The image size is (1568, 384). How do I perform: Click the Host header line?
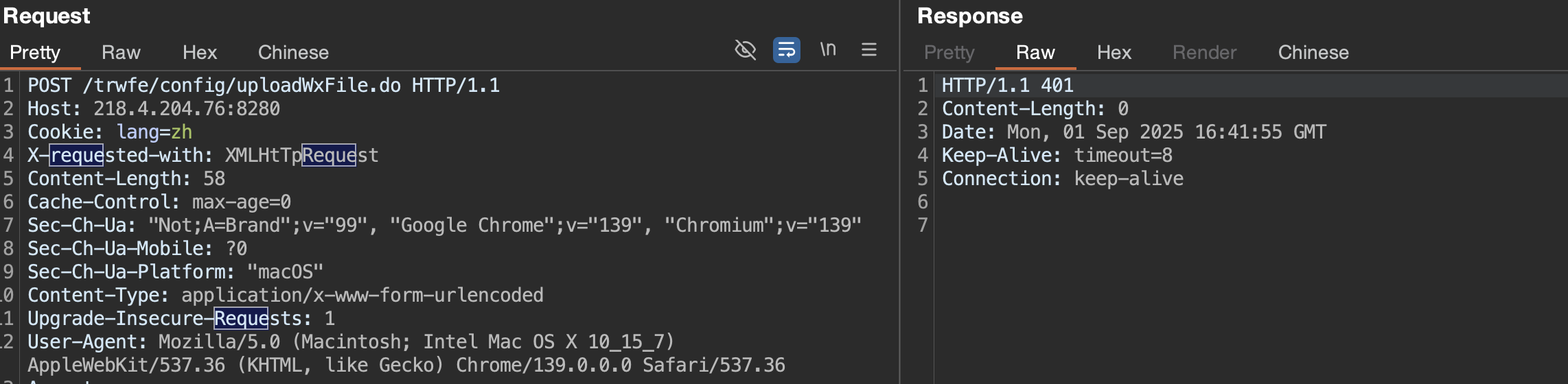pos(153,109)
